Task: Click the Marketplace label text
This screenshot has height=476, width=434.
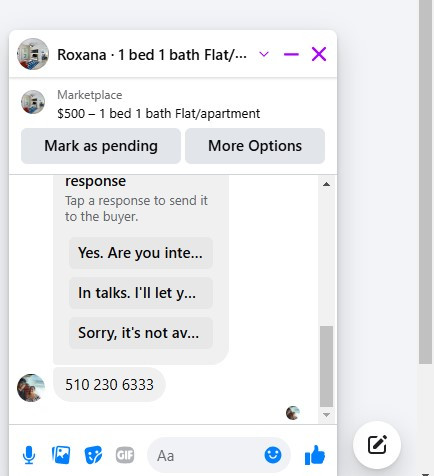Action: 90,95
